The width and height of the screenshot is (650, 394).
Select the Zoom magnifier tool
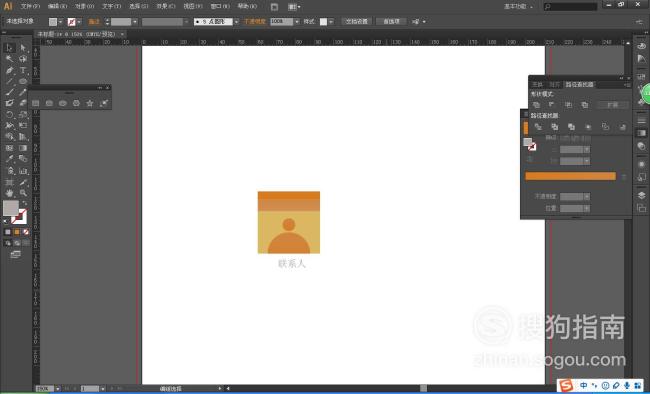click(23, 193)
